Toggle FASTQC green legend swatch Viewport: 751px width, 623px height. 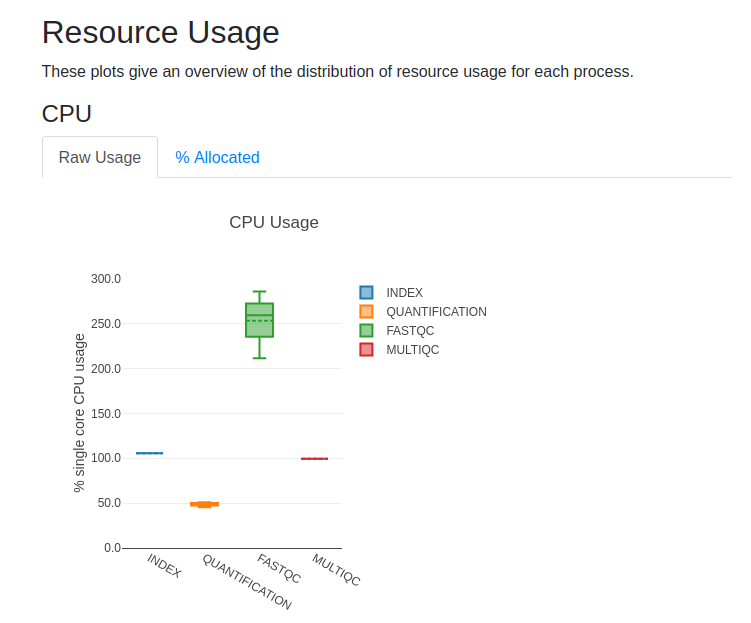click(x=366, y=331)
